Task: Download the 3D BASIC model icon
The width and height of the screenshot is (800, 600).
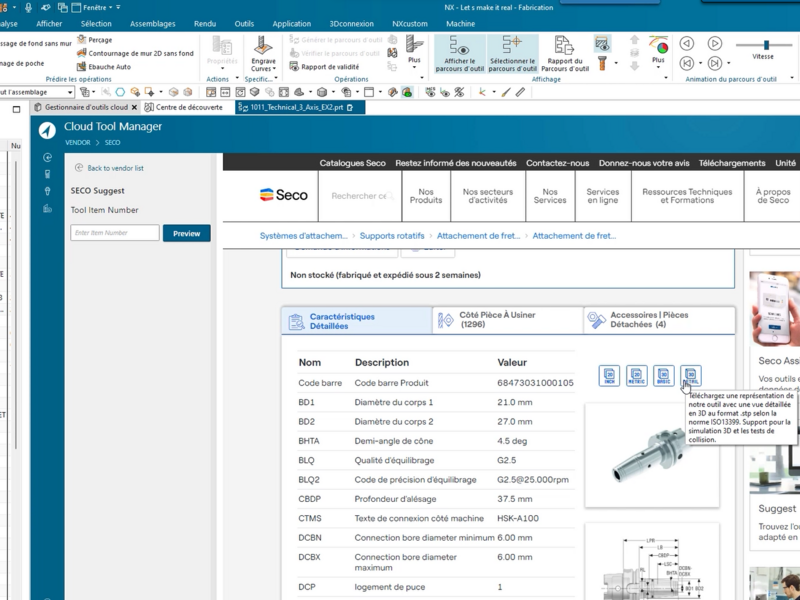Action: pos(664,376)
